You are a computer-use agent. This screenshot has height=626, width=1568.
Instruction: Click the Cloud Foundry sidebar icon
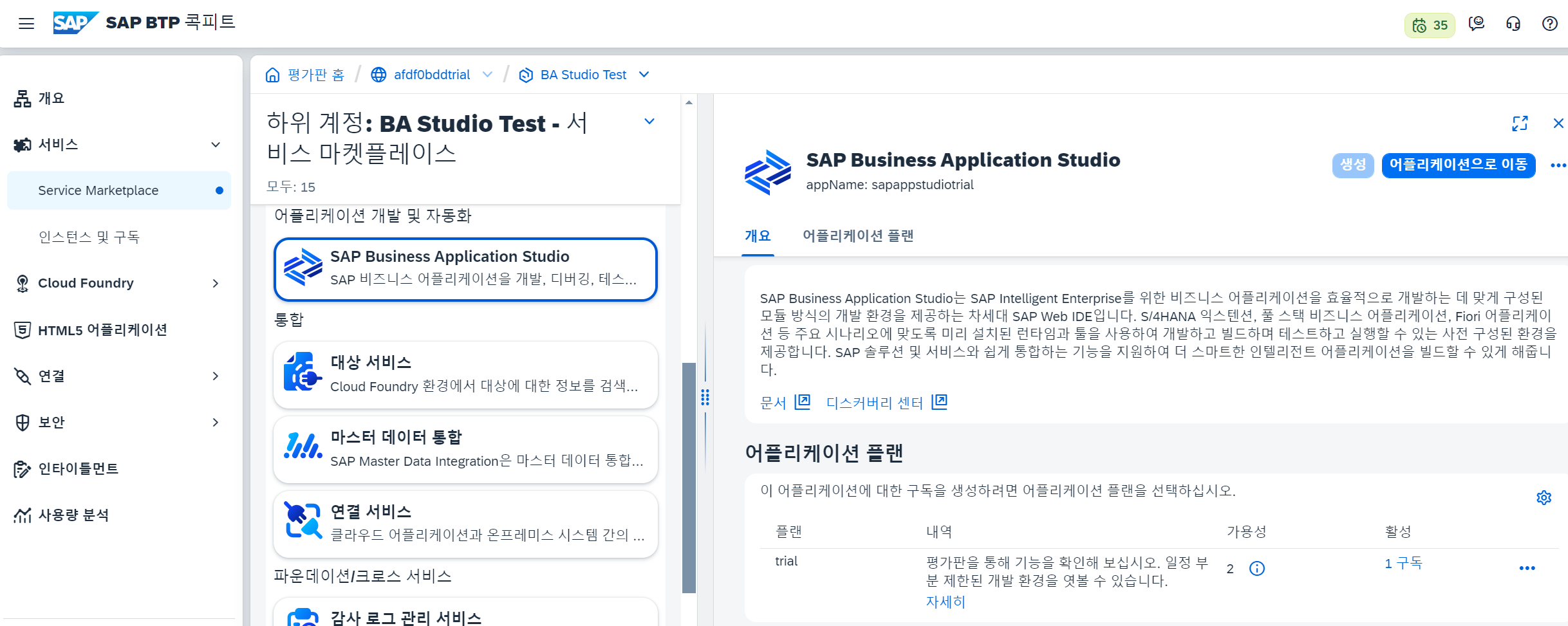coord(23,283)
